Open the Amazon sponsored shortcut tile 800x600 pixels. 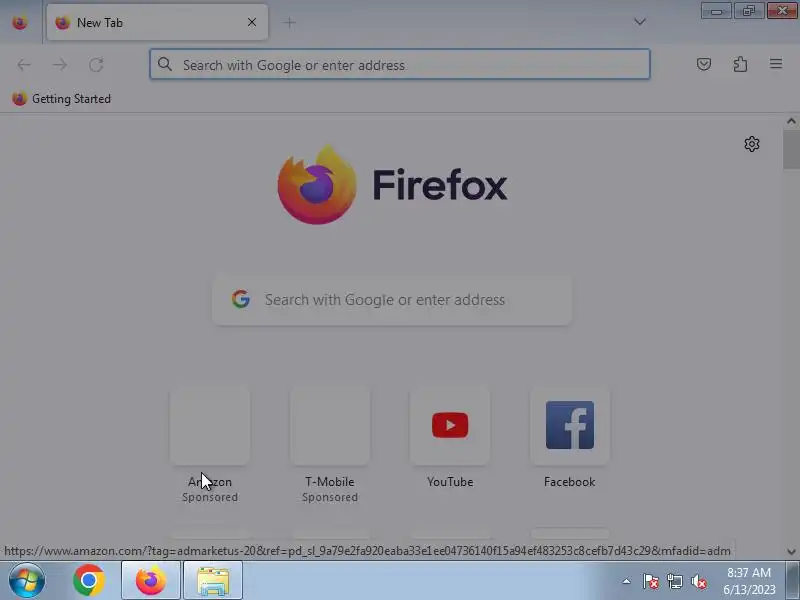pos(210,425)
